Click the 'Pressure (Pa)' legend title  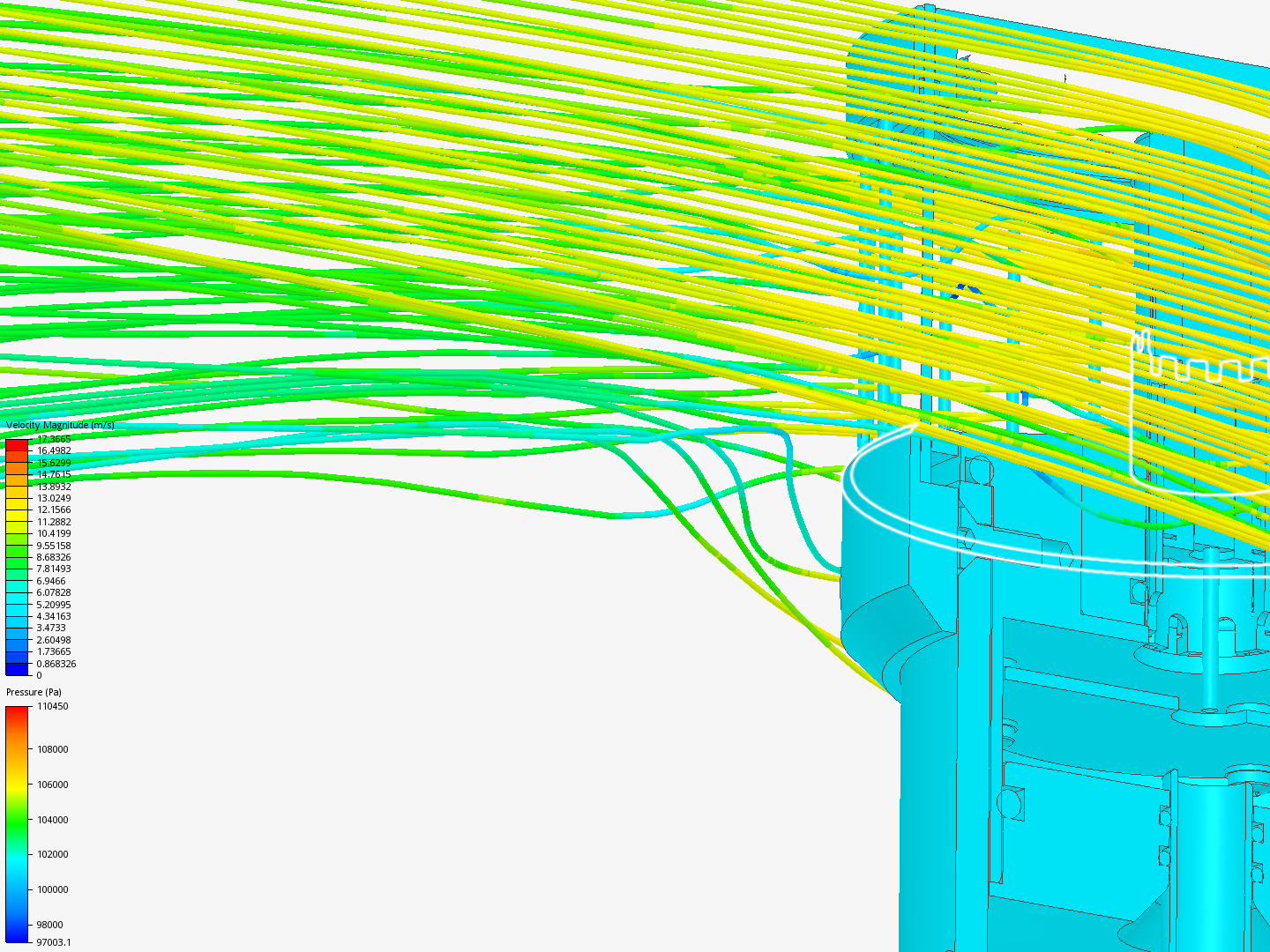34,692
